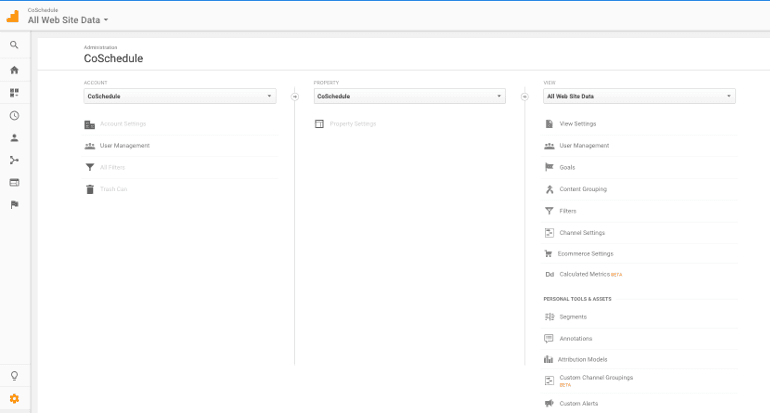Open All Filters link
770x413 pixels.
click(112, 167)
